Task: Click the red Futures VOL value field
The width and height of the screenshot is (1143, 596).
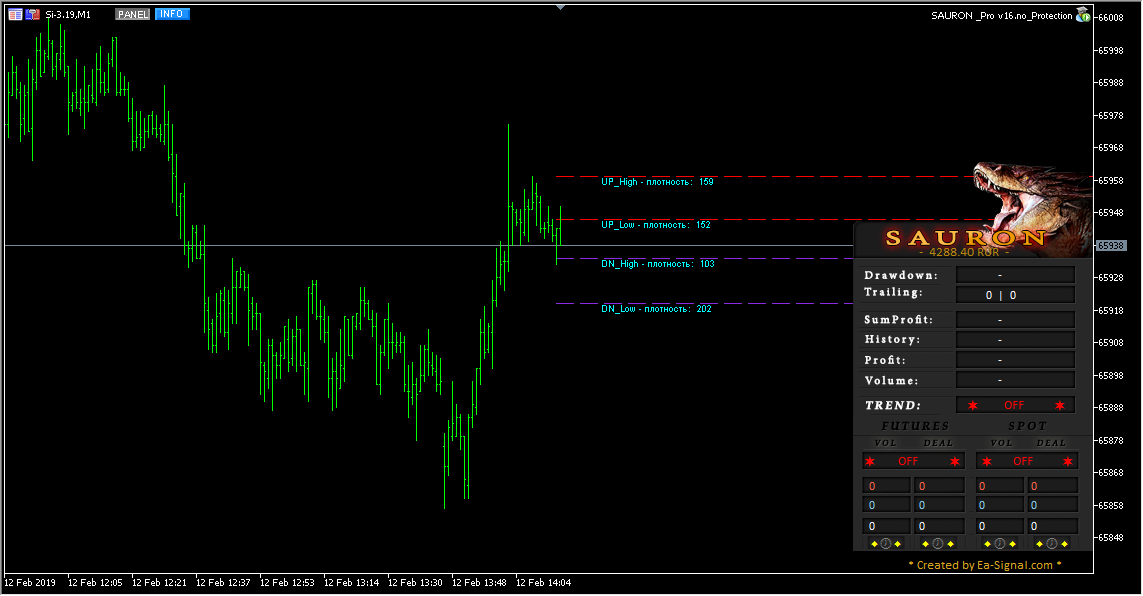Action: point(886,486)
